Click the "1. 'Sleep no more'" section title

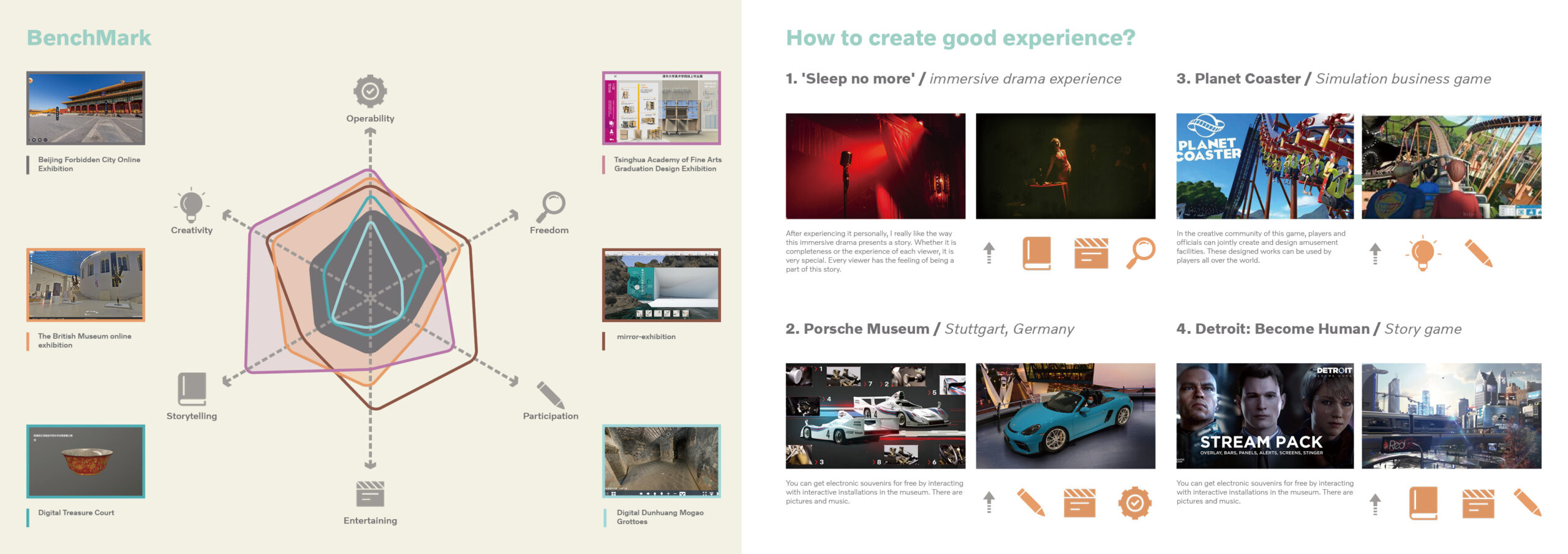850,79
